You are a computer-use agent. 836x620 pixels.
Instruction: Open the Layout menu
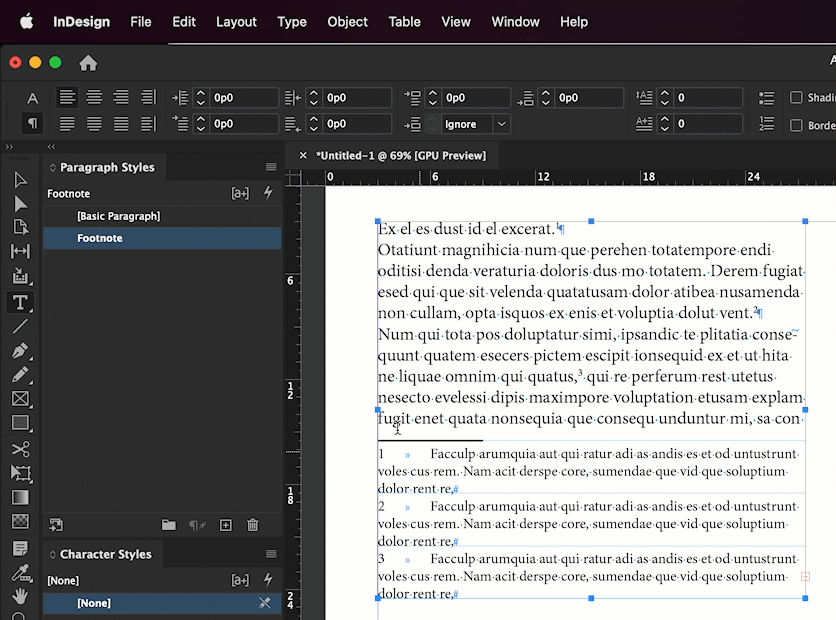point(236,22)
